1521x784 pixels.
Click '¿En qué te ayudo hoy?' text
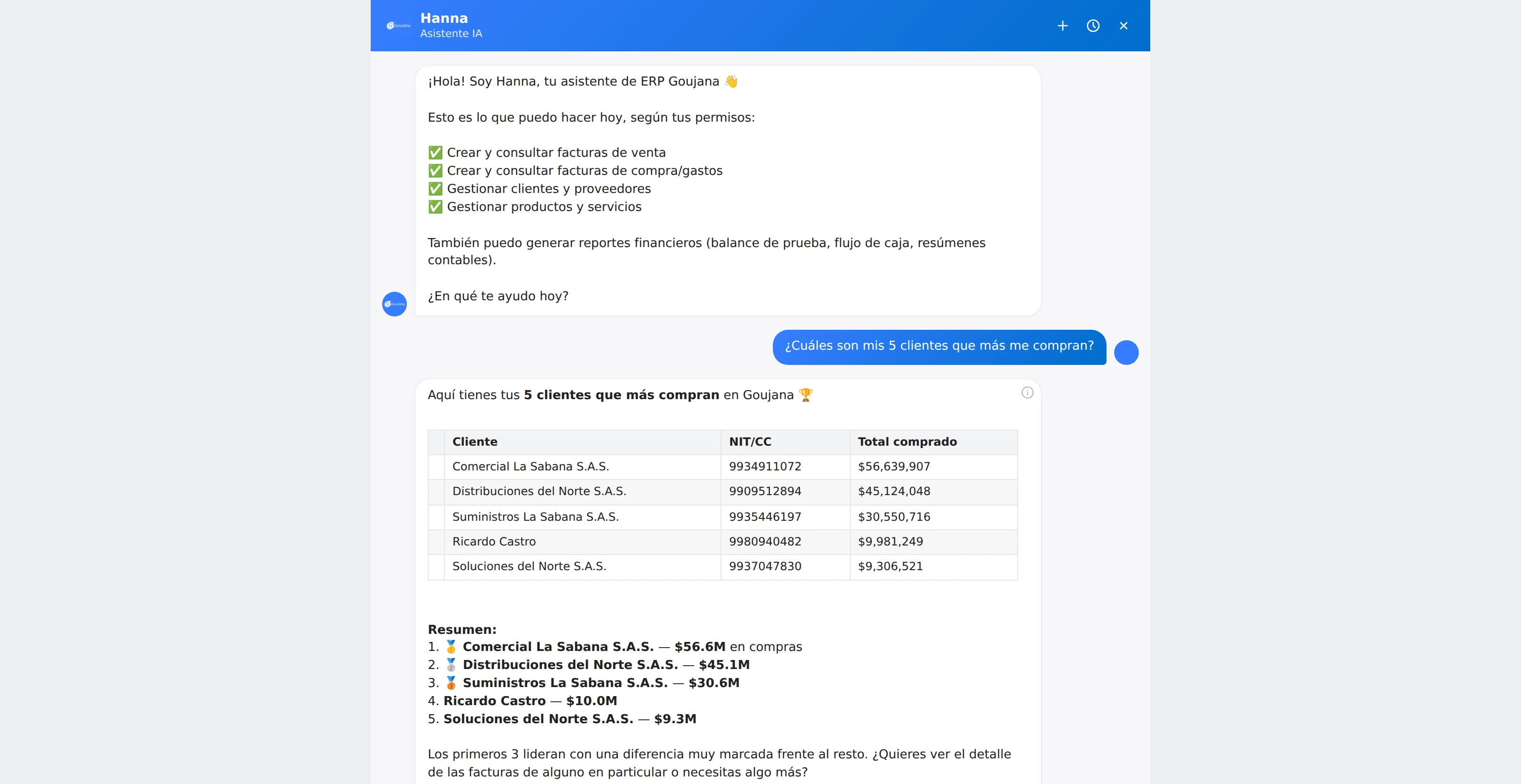[x=498, y=296]
